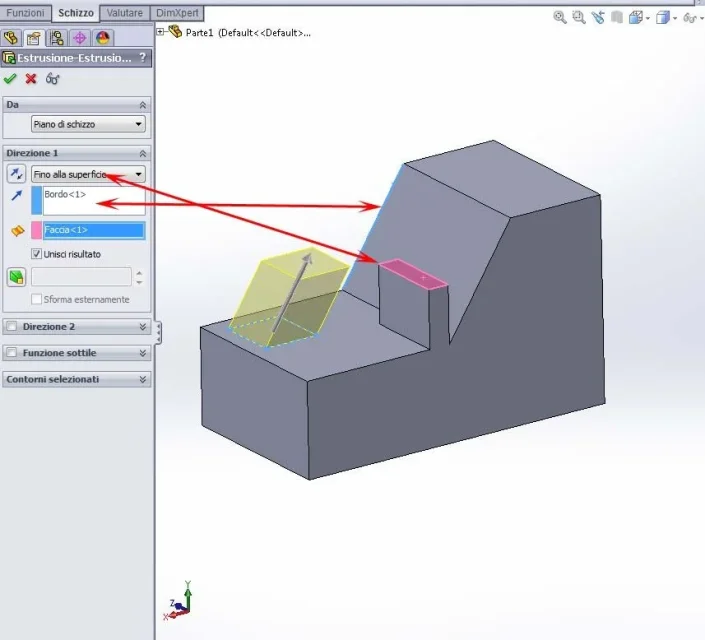The height and width of the screenshot is (640, 705).
Task: Click the Display Style cube icon
Action: tap(662, 18)
